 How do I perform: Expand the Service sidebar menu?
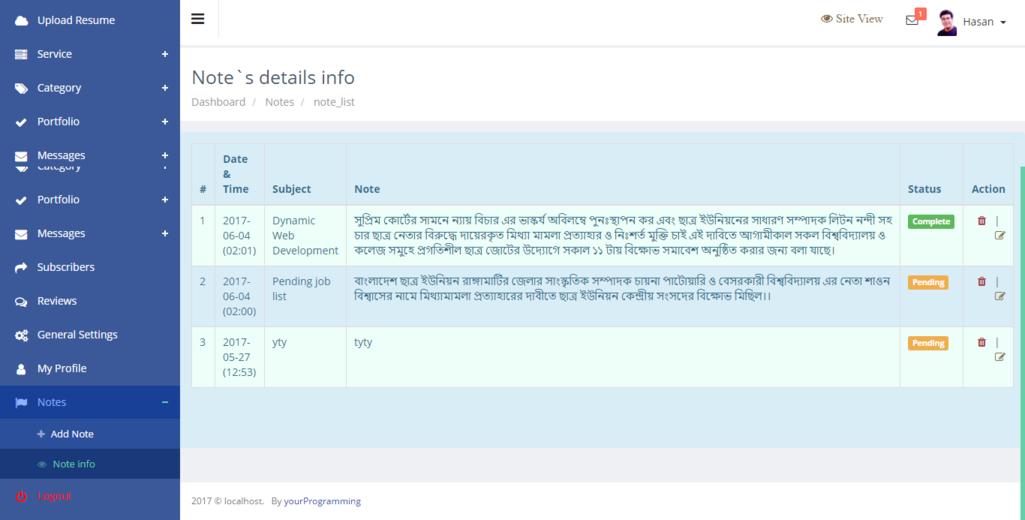tap(90, 54)
